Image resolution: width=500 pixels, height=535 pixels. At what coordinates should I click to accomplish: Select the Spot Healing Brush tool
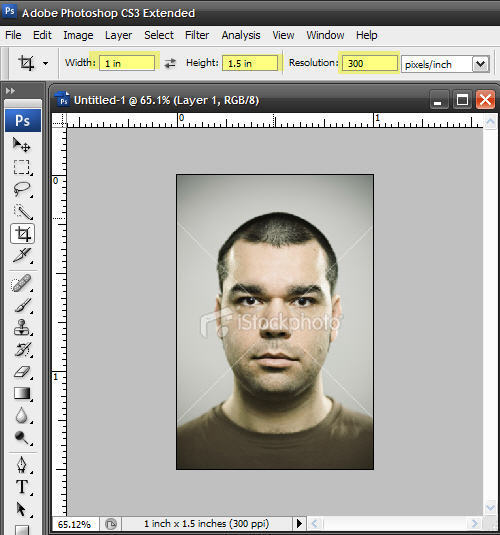22,283
